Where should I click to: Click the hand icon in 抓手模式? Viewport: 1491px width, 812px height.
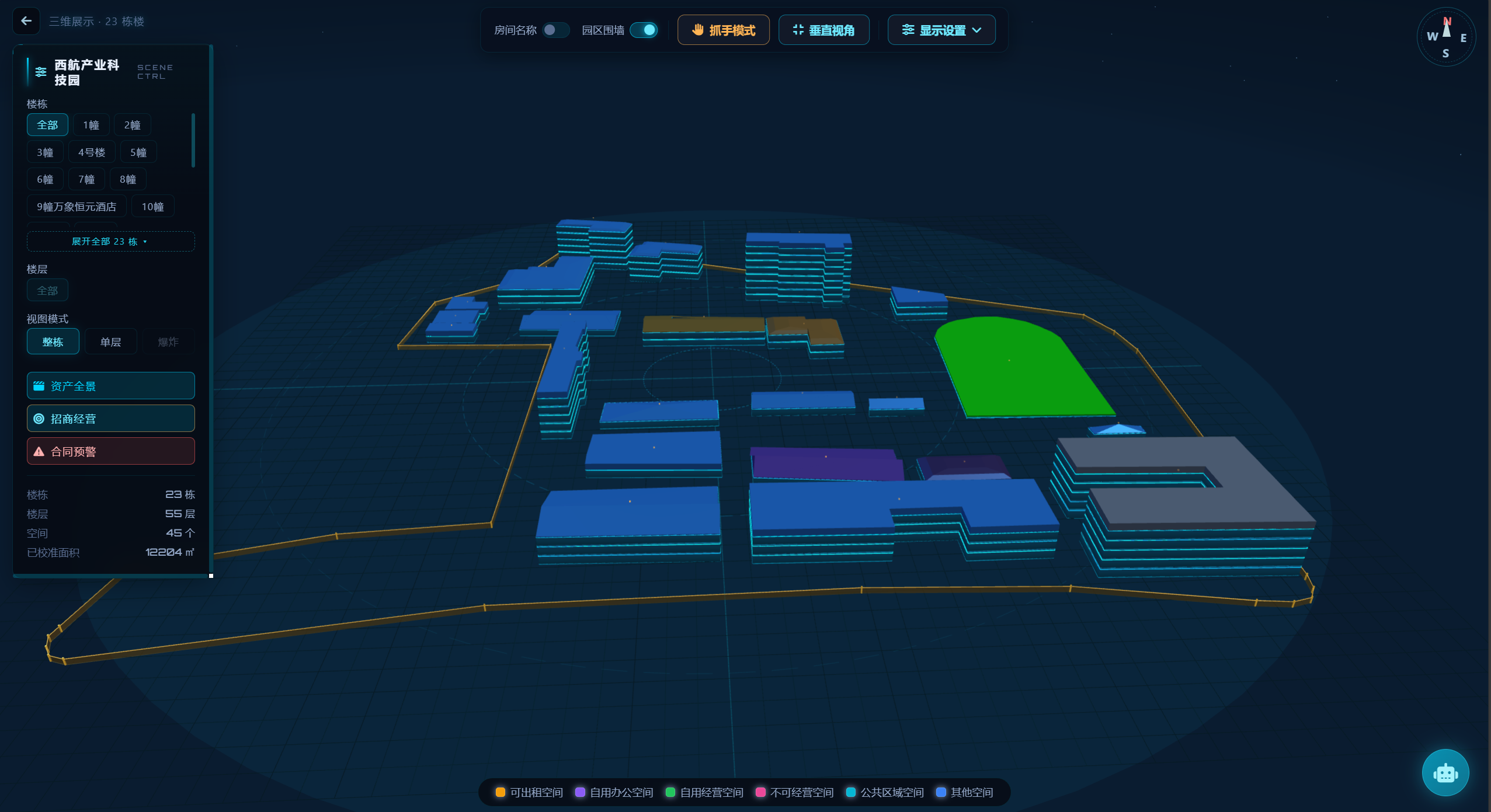698,30
